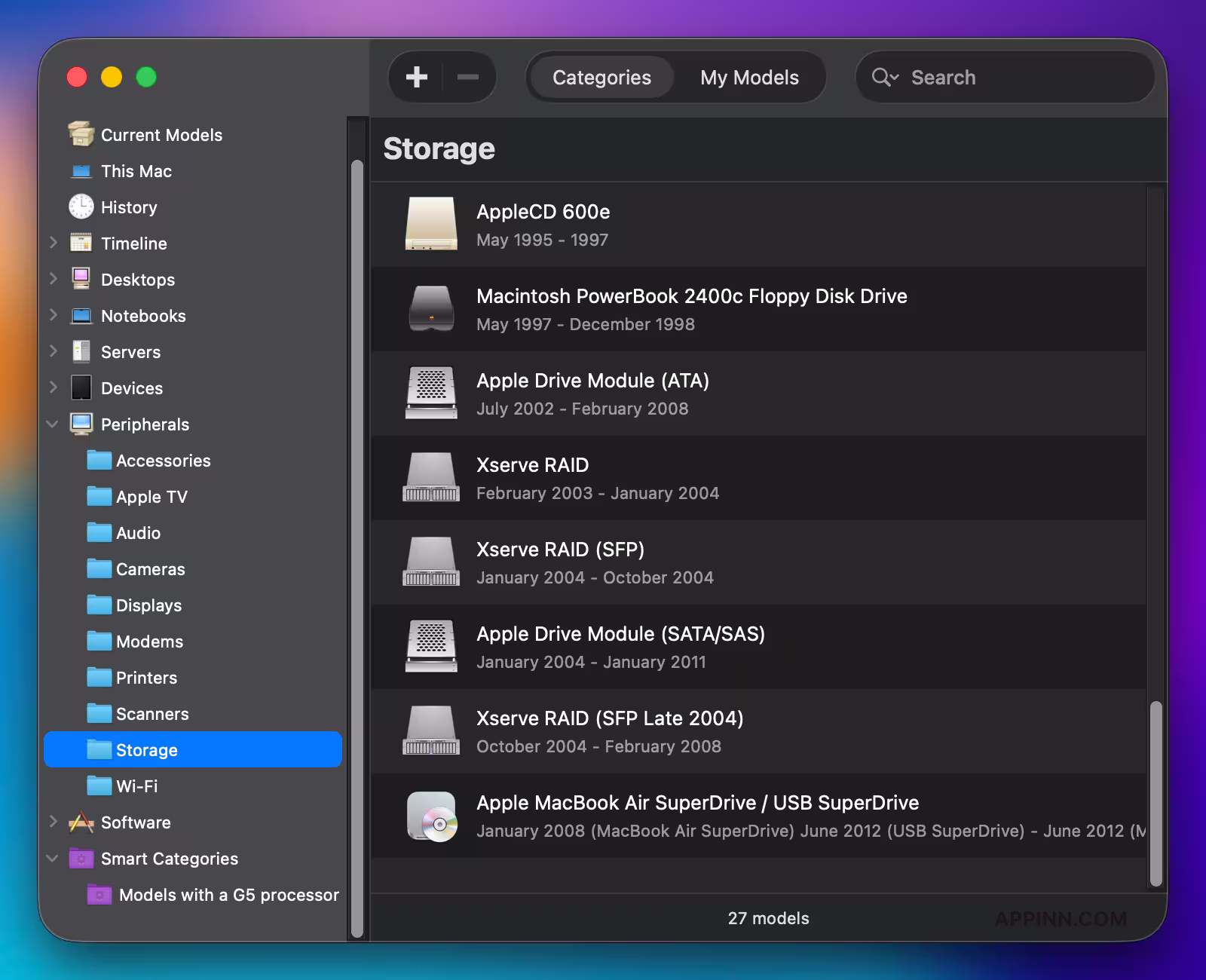The width and height of the screenshot is (1206, 980).
Task: Click the PowerBook 2400c floppy drive icon
Action: click(431, 309)
